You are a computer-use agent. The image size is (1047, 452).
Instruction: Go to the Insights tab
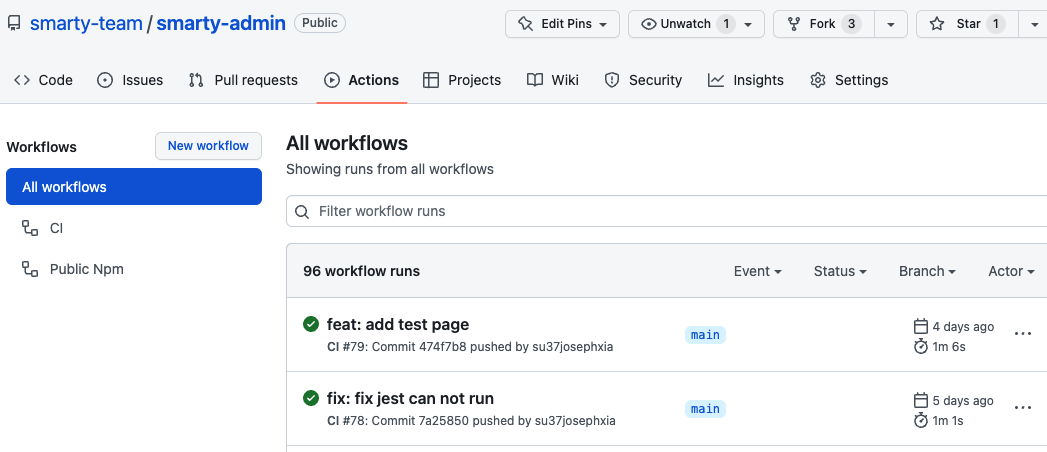coord(745,80)
